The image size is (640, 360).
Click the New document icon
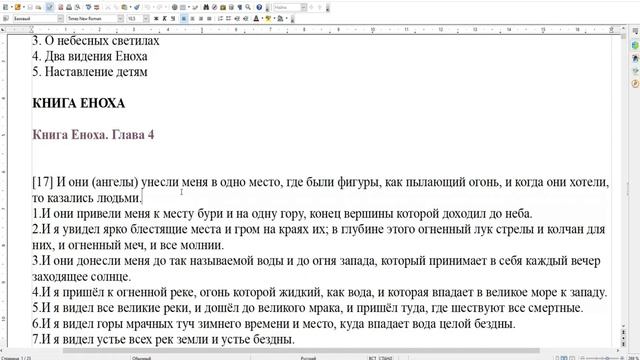pyautogui.click(x=6, y=7)
